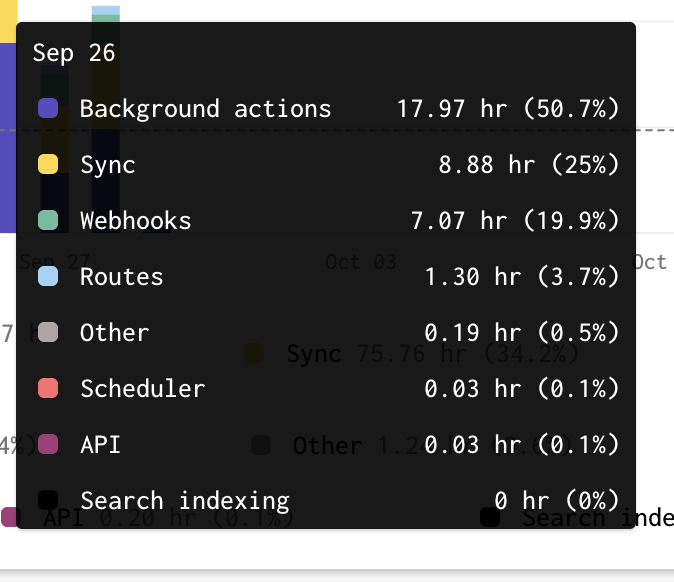This screenshot has width=674, height=582.
Task: Click the green Webhooks swatch in tooltip
Action: pos(48,220)
